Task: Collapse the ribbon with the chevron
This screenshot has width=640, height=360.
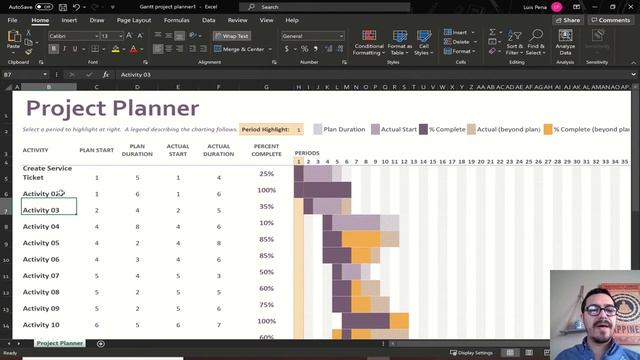Action: pyautogui.click(x=633, y=62)
